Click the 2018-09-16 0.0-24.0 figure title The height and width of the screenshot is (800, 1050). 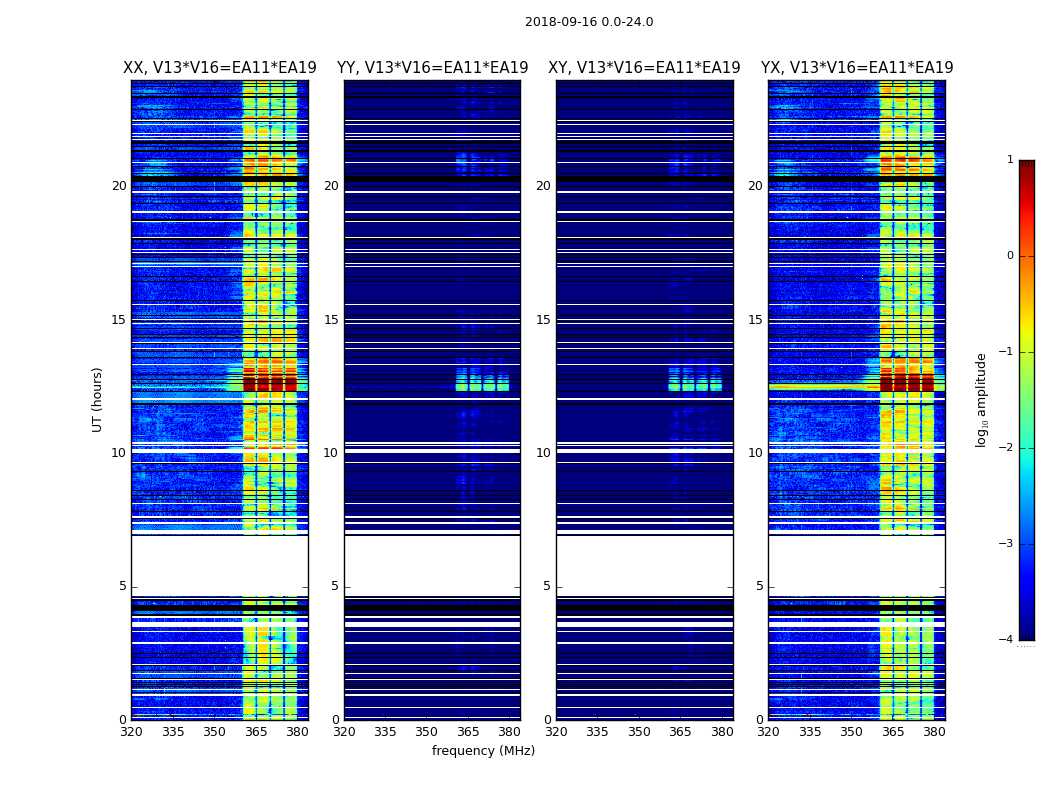[x=589, y=21]
